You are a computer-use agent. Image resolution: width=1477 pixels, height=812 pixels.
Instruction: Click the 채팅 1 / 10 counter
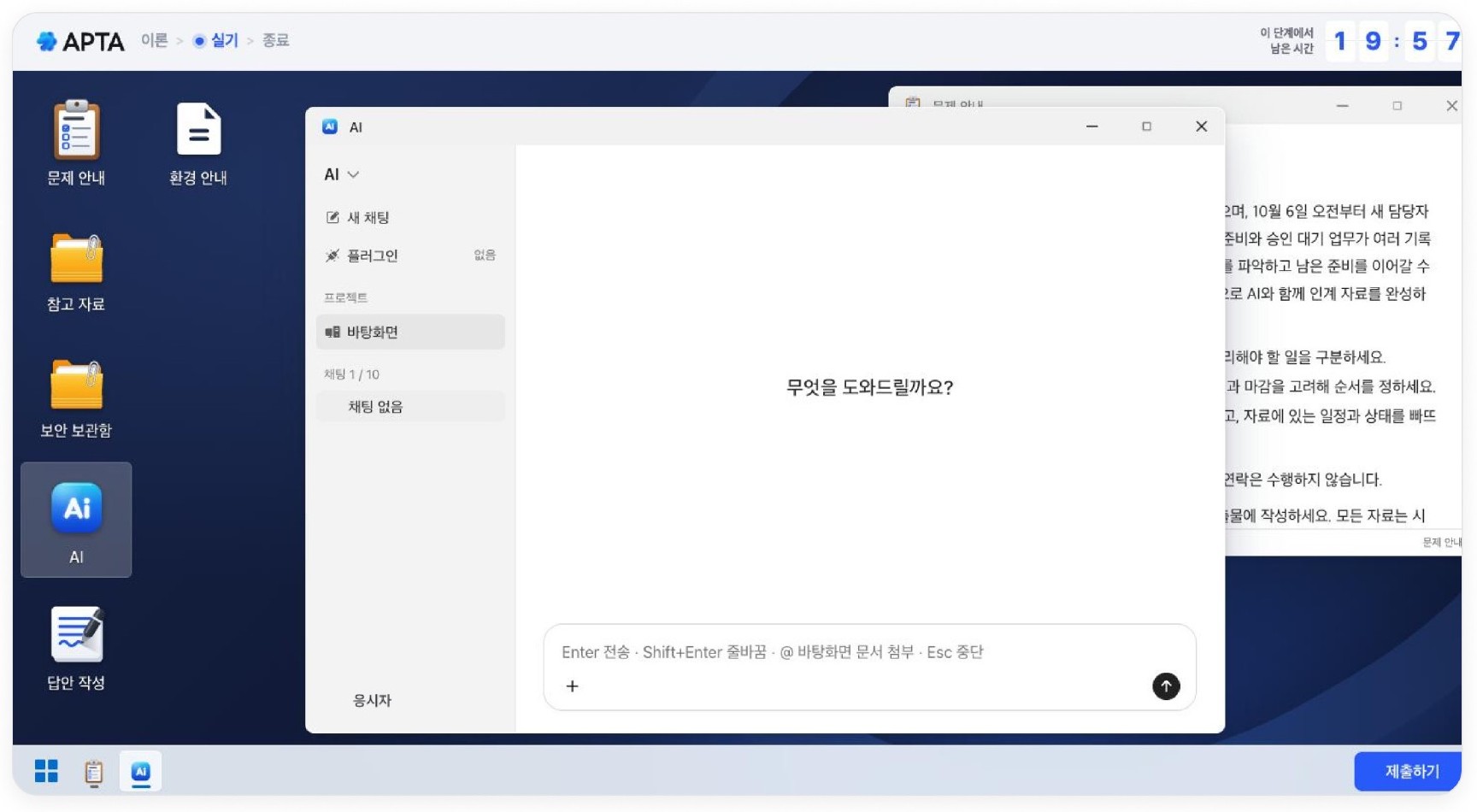tap(351, 374)
